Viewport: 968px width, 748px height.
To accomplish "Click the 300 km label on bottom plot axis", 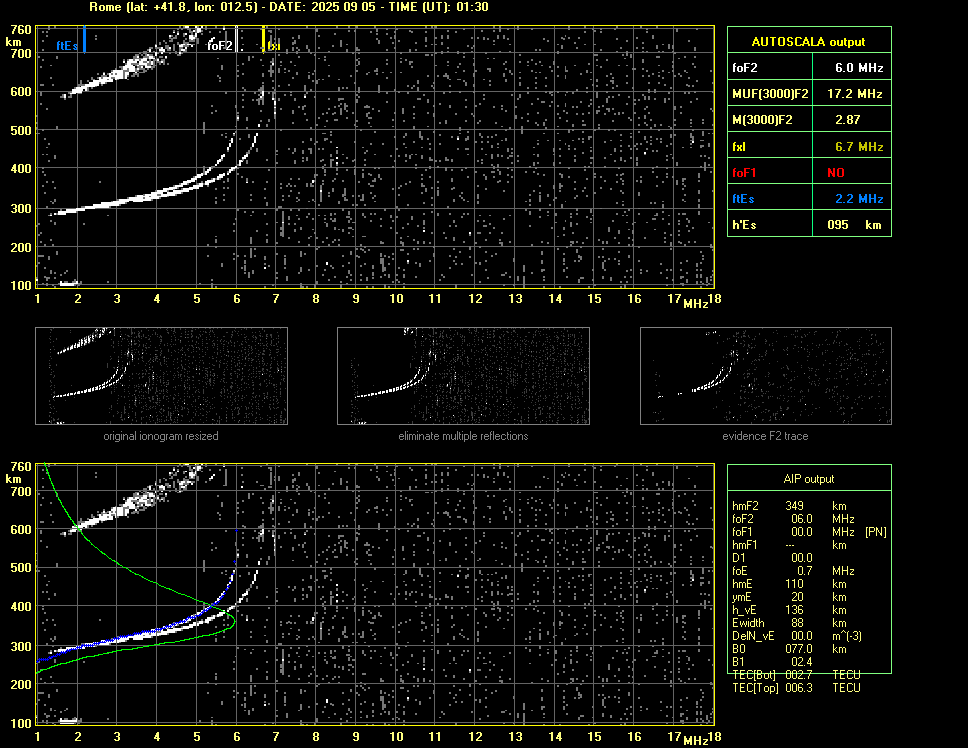I will point(21,646).
